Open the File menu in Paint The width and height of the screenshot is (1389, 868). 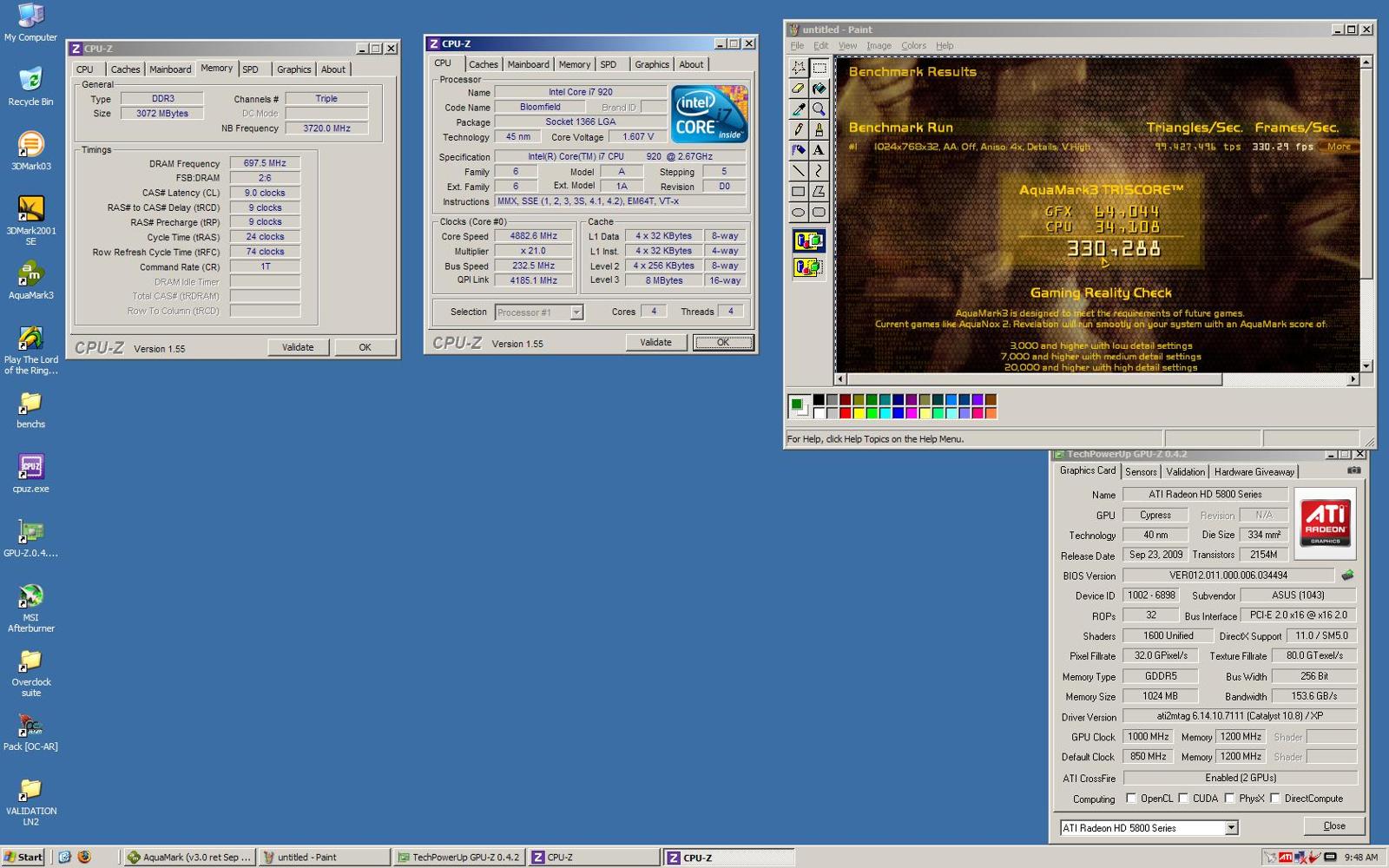point(797,46)
